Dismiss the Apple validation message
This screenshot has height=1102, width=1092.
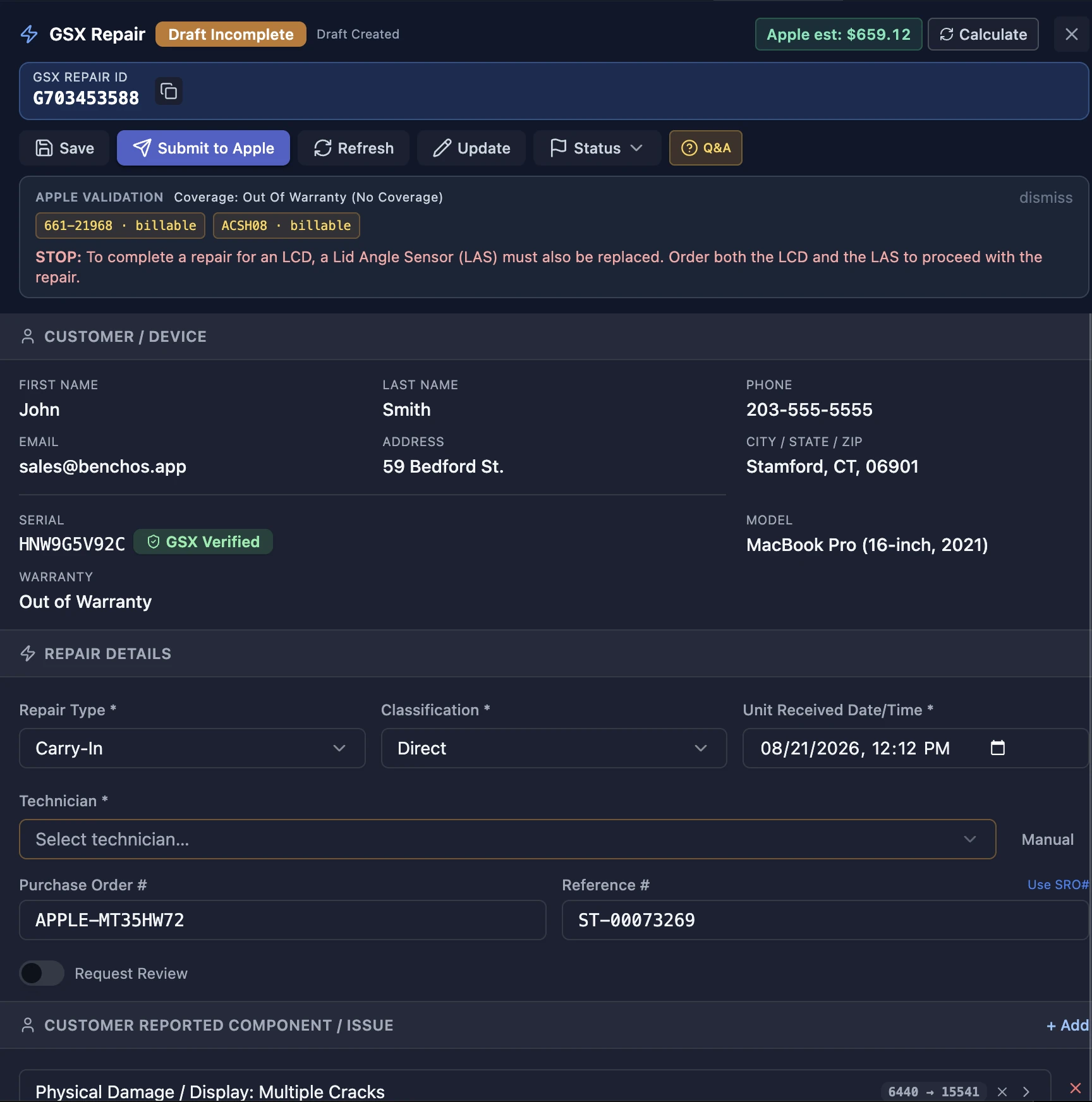point(1045,198)
